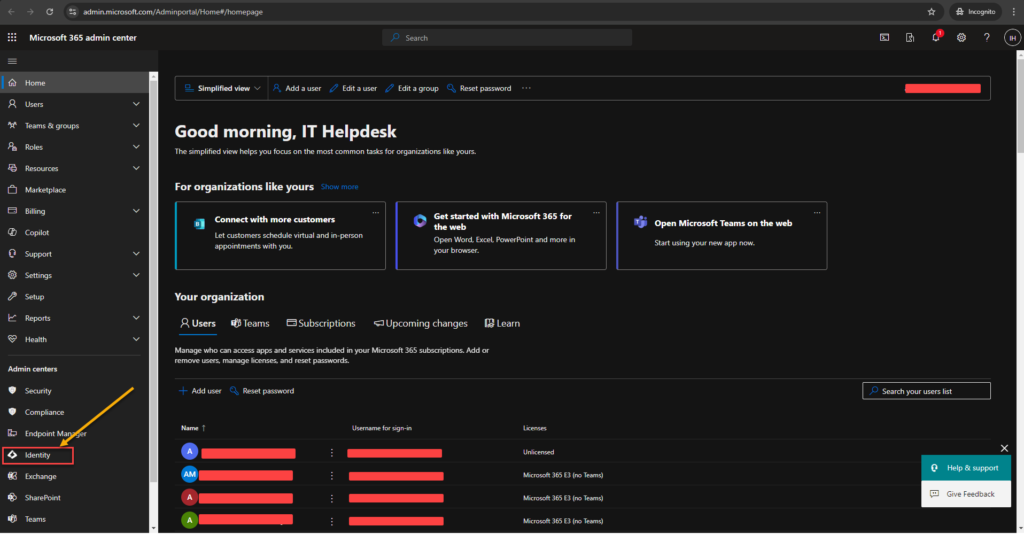
Task: Open the settings gear icon in header
Action: pos(961,38)
